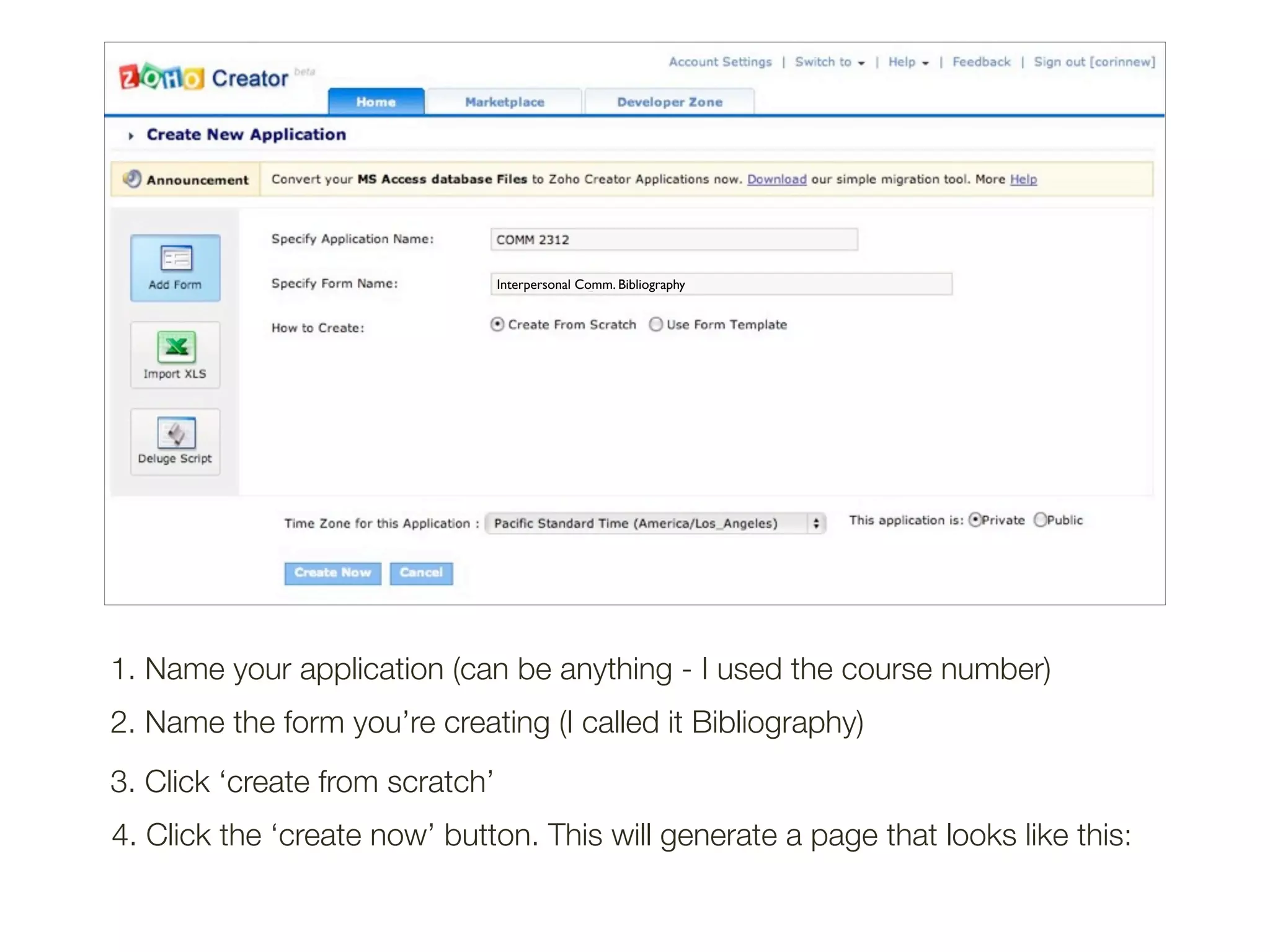Open Account Settings link
The height and width of the screenshot is (952, 1270).
721,62
